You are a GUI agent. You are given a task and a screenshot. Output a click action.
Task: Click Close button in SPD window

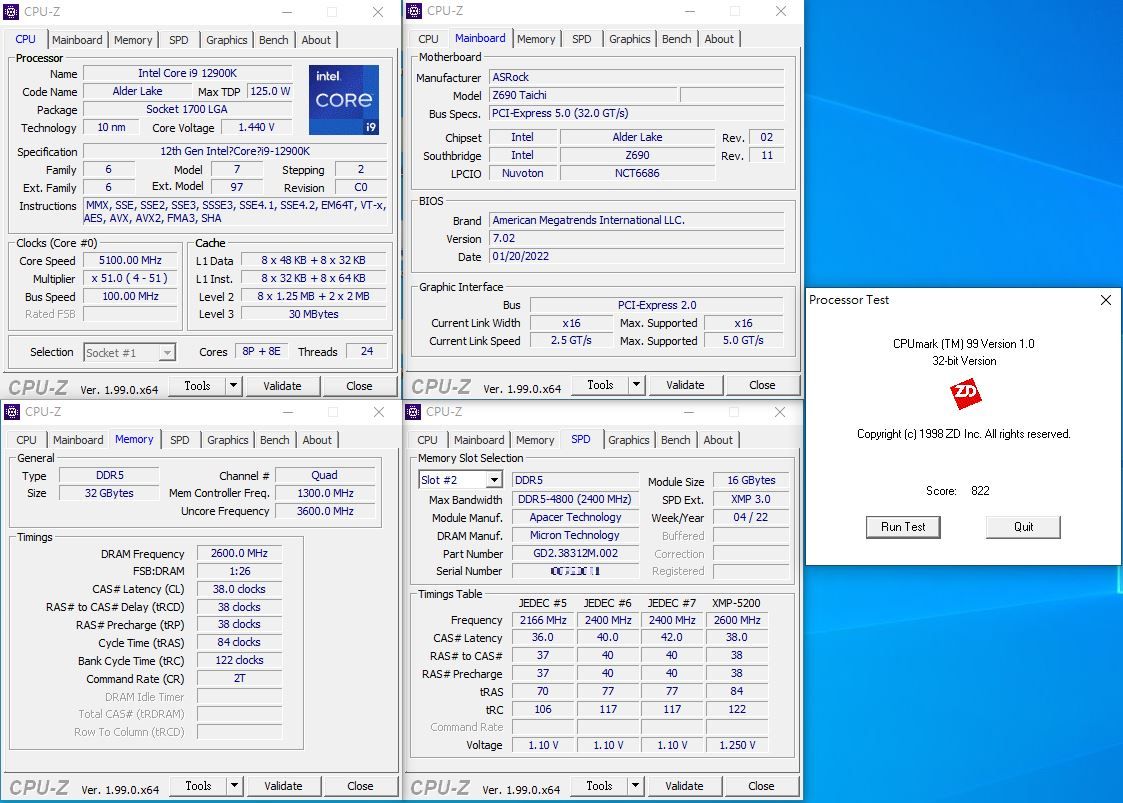(761, 786)
